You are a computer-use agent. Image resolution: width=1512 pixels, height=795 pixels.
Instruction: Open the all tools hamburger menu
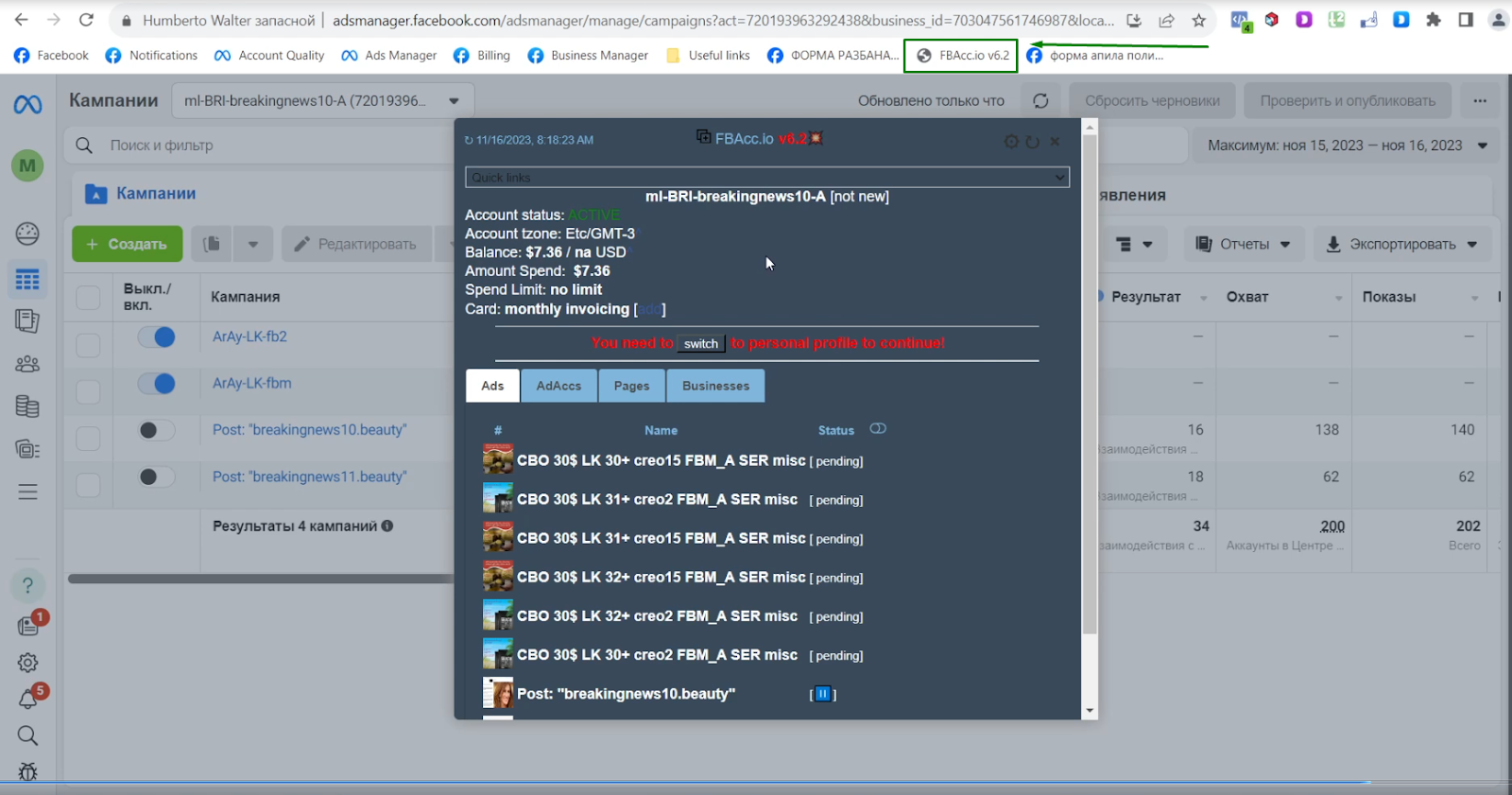point(27,492)
